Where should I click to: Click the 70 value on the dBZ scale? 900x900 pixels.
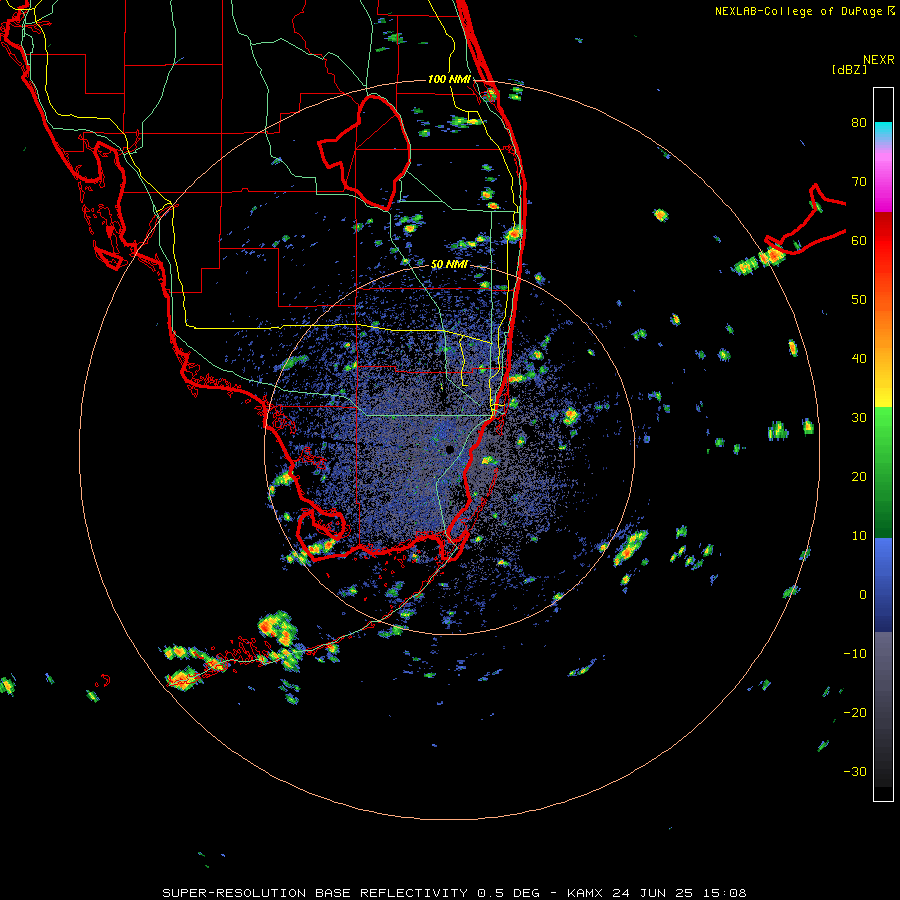pyautogui.click(x=859, y=182)
